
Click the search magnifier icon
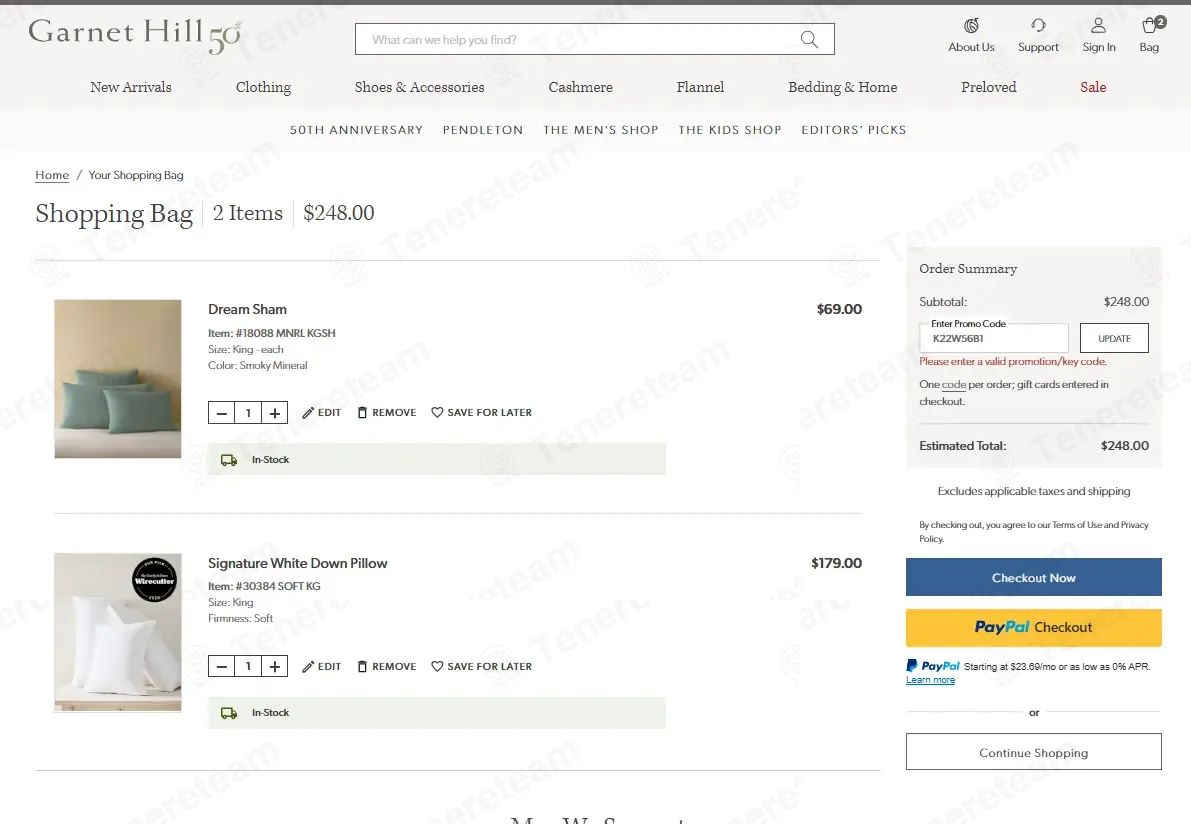click(x=809, y=39)
